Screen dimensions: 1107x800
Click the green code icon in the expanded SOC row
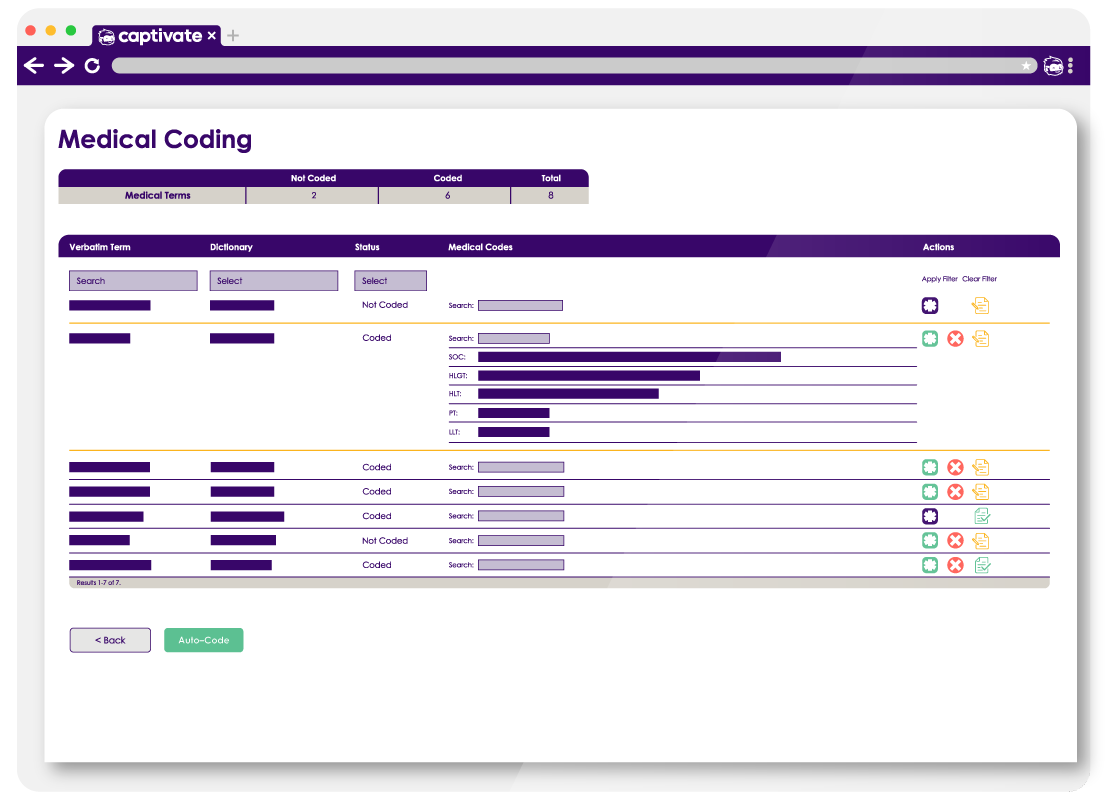click(x=930, y=339)
